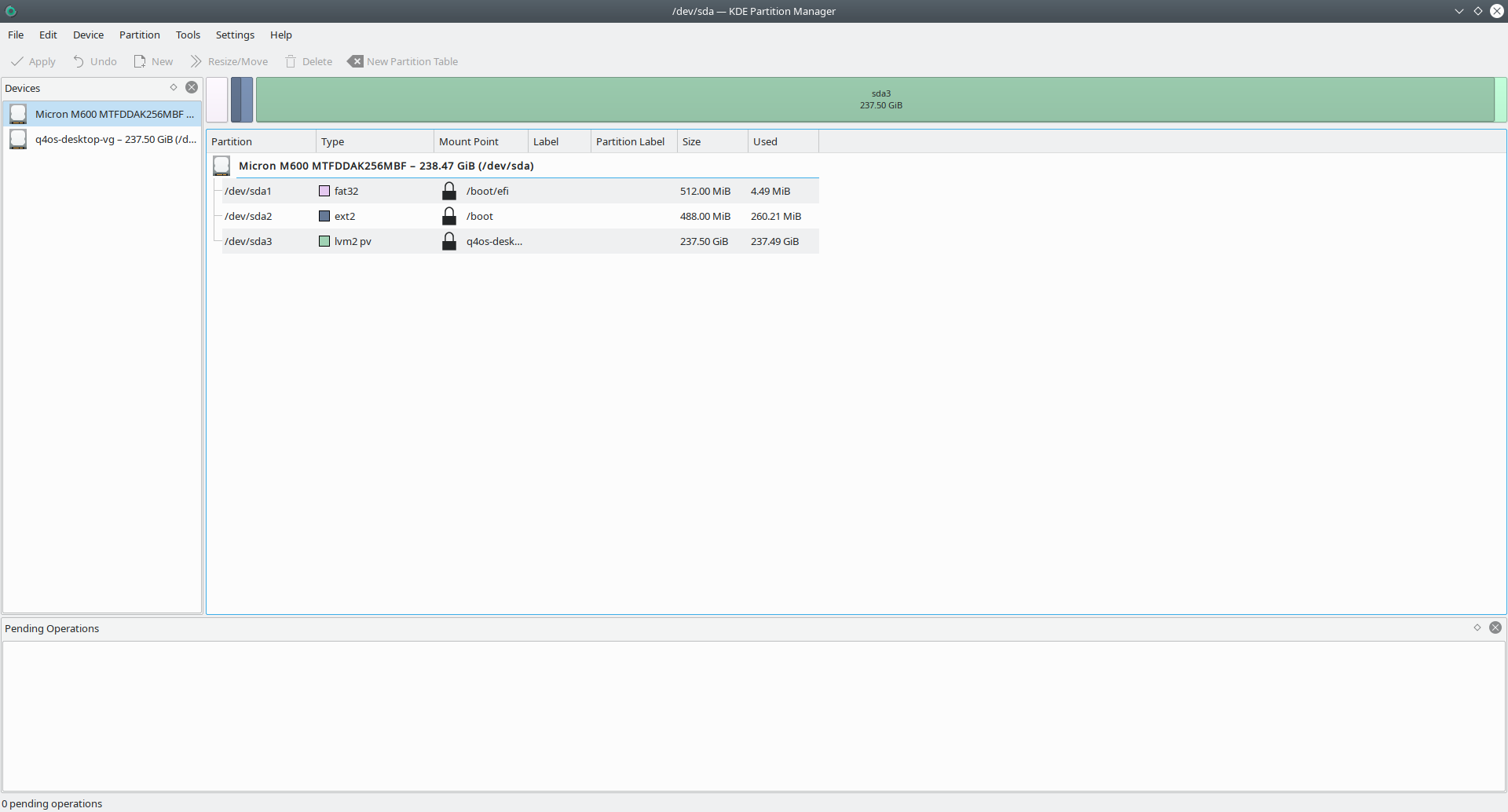Click the New partition icon

coord(140,61)
